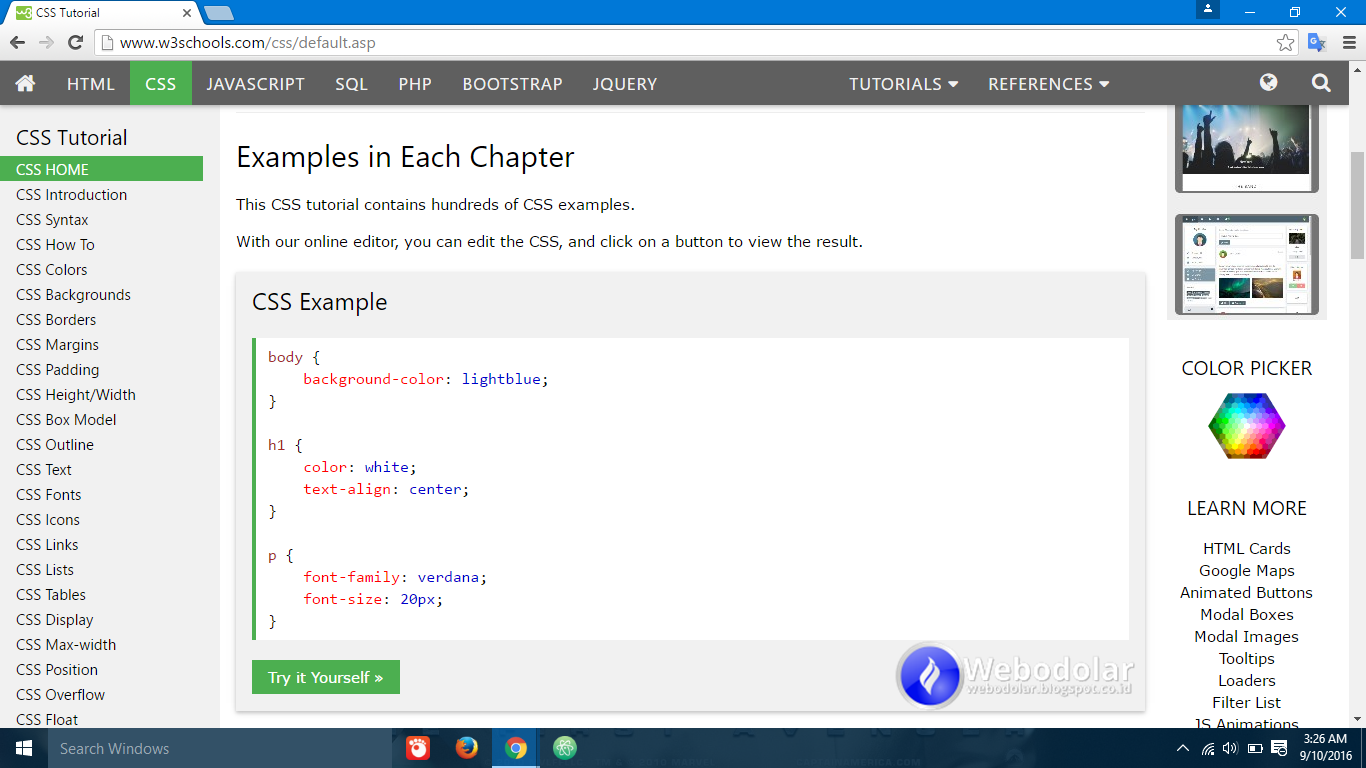Click the network Wi-Fi tray icon

(1208, 748)
